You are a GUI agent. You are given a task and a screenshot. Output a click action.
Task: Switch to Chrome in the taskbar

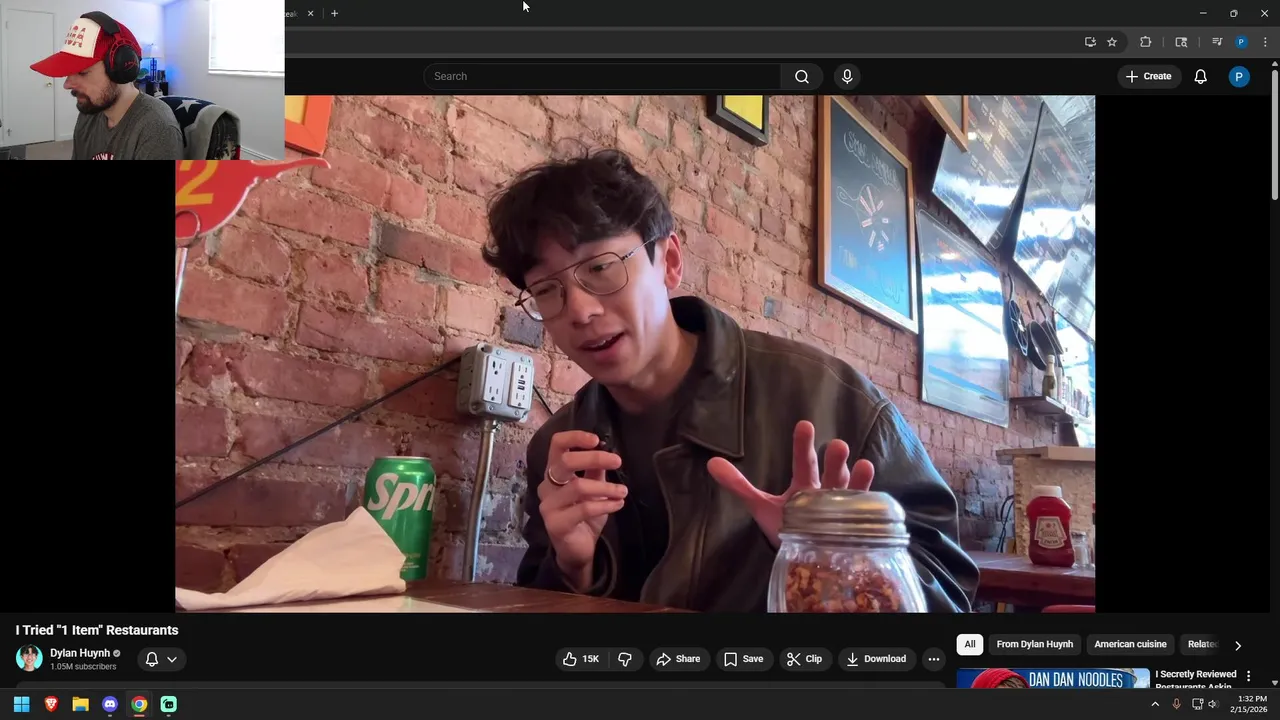point(139,704)
